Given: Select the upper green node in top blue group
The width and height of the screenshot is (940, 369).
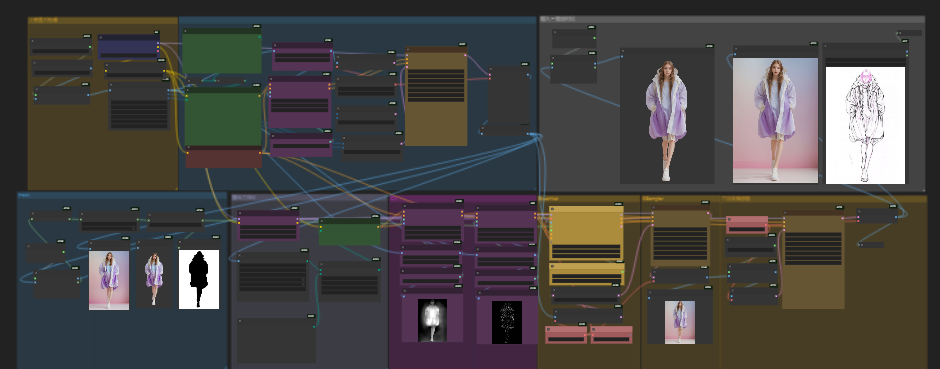Looking at the screenshot, I should point(222,52).
